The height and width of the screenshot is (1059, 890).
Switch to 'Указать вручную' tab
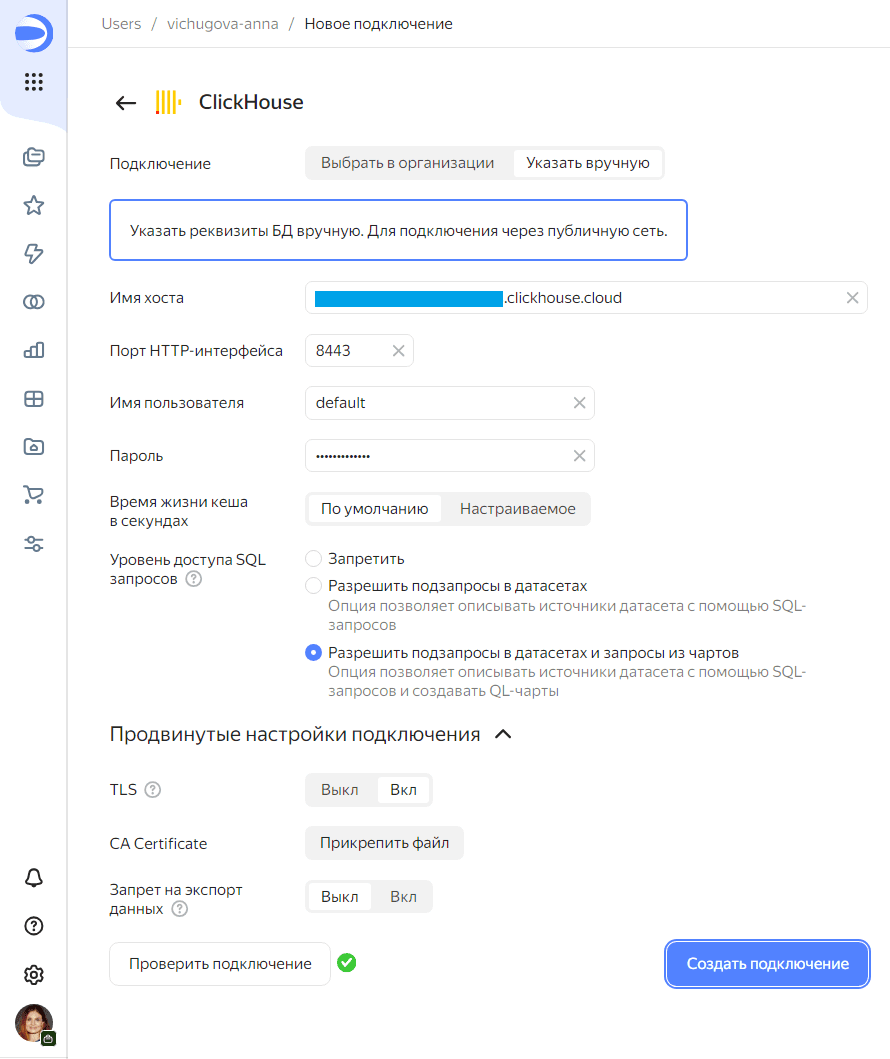click(x=587, y=163)
